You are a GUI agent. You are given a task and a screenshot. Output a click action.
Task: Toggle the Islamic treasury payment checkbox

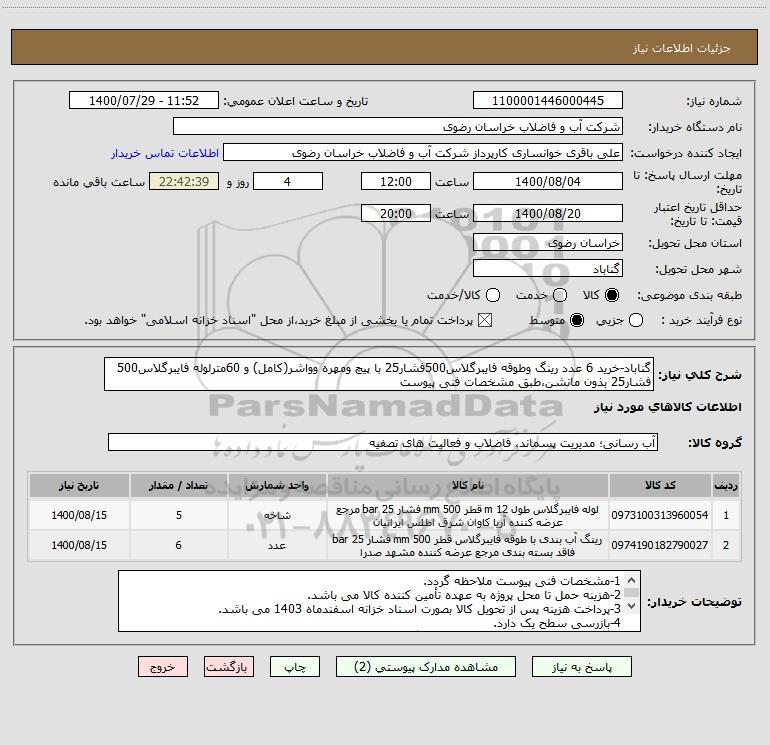(485, 321)
